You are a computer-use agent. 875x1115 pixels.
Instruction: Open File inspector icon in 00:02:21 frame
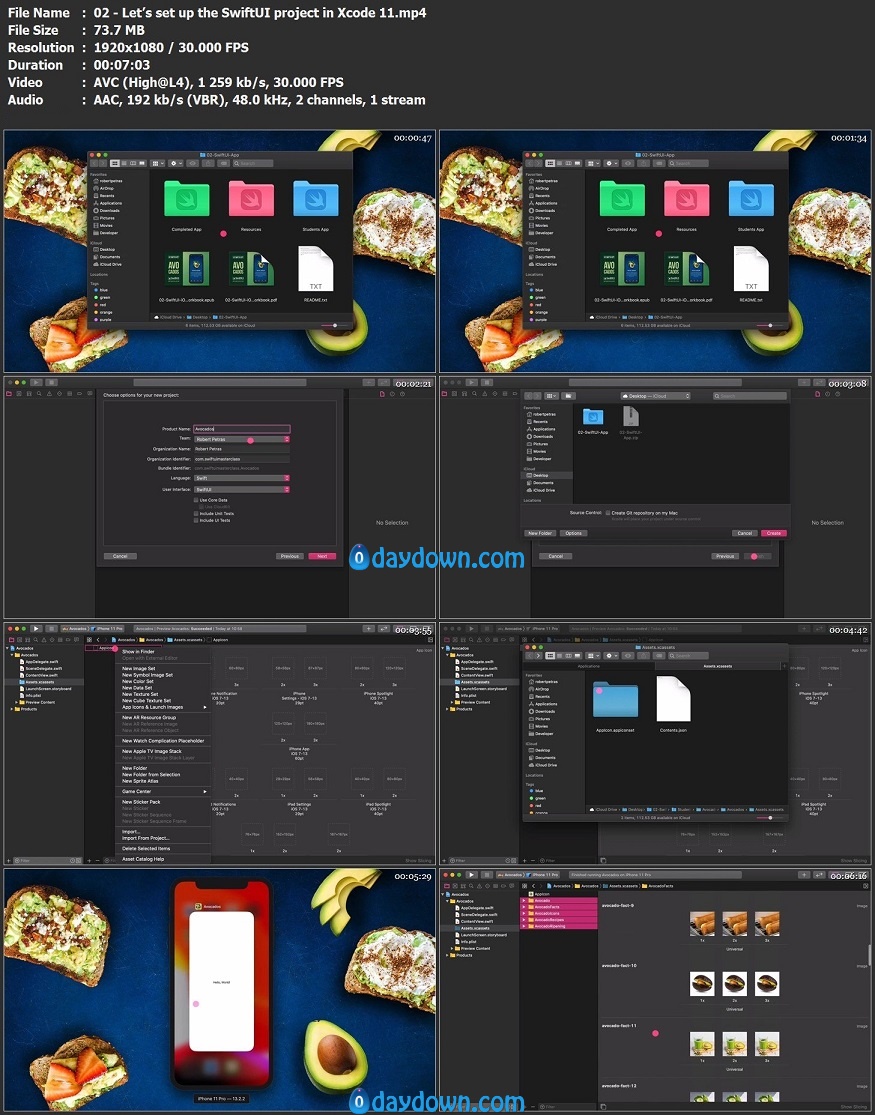[x=382, y=393]
